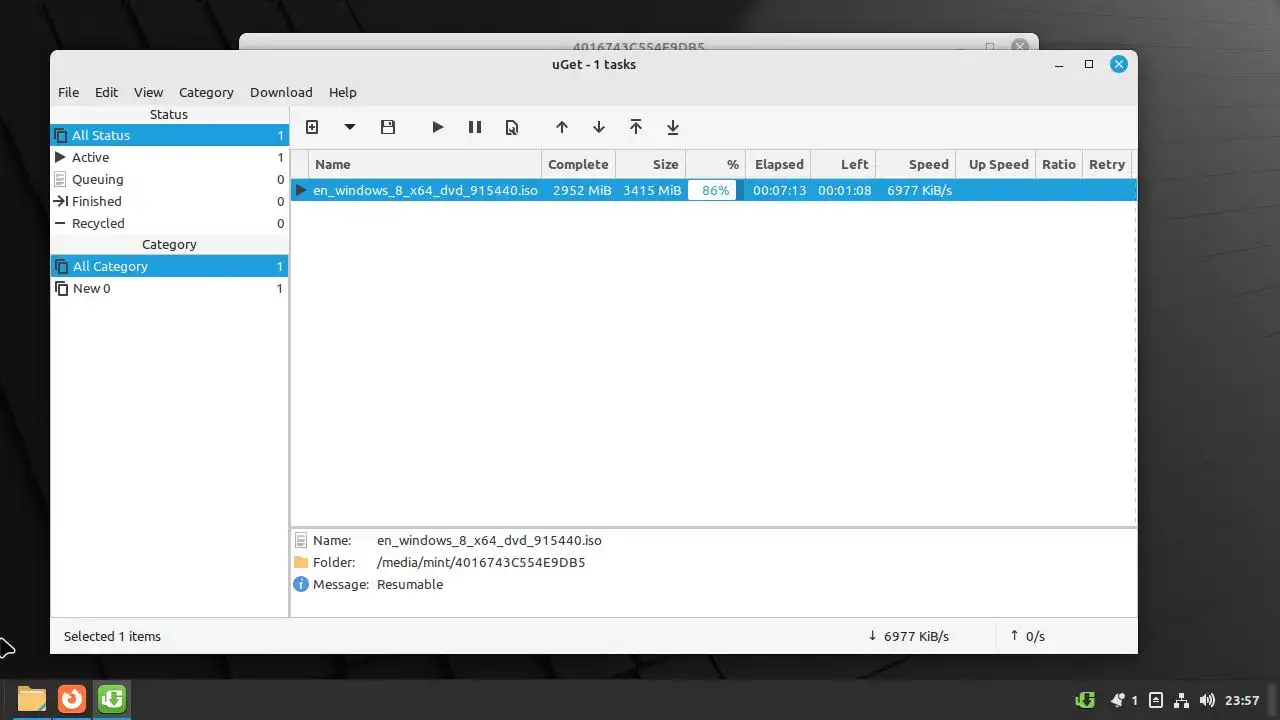
Task: Click the 00:01:08 time left cell
Action: pyautogui.click(x=844, y=190)
